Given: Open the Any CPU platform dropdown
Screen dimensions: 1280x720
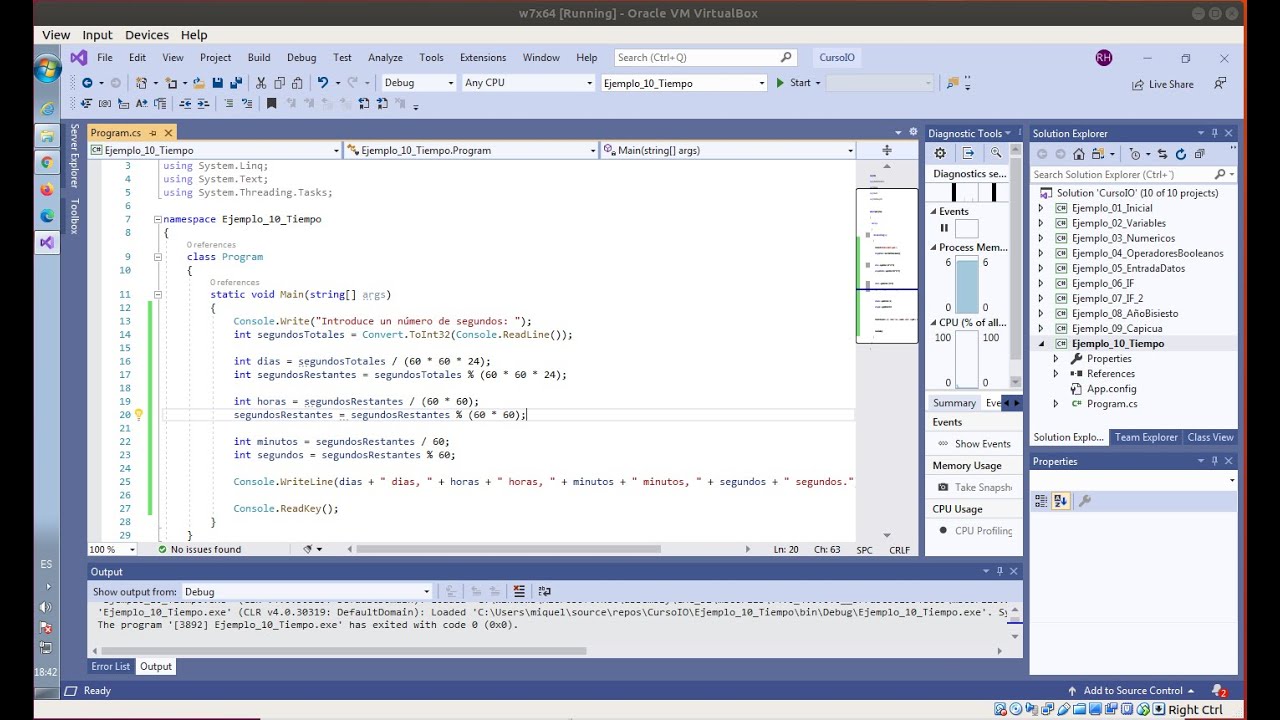Looking at the screenshot, I should coord(528,83).
